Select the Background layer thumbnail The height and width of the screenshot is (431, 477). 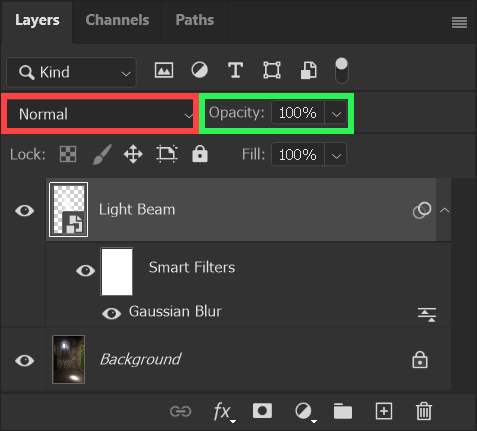(69, 359)
